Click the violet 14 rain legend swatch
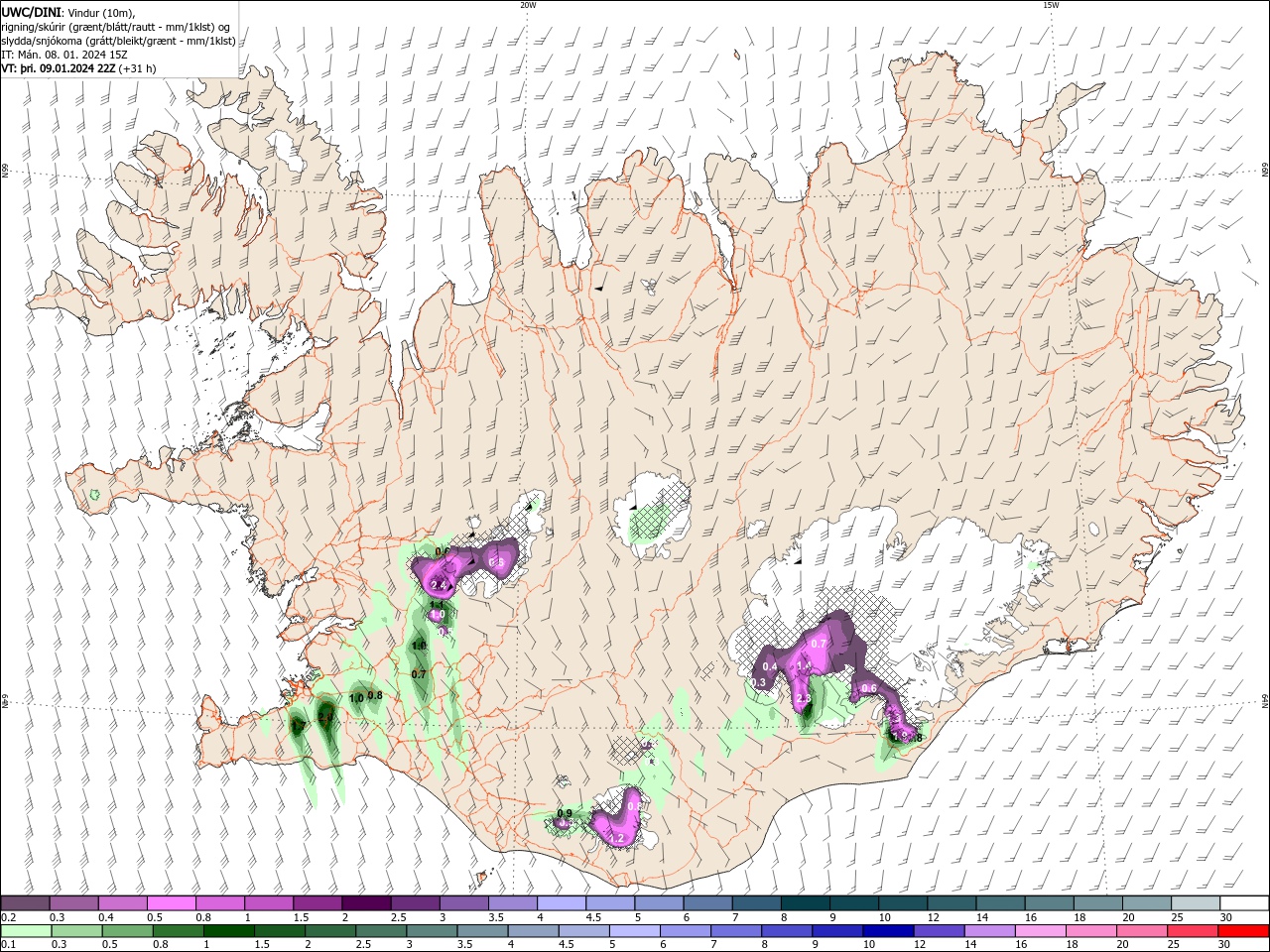 point(990,931)
